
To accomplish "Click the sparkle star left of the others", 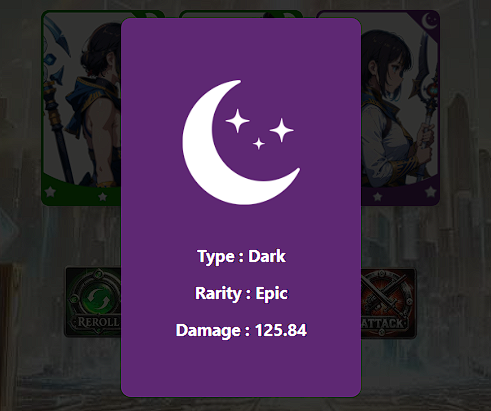I will pyautogui.click(x=237, y=121).
